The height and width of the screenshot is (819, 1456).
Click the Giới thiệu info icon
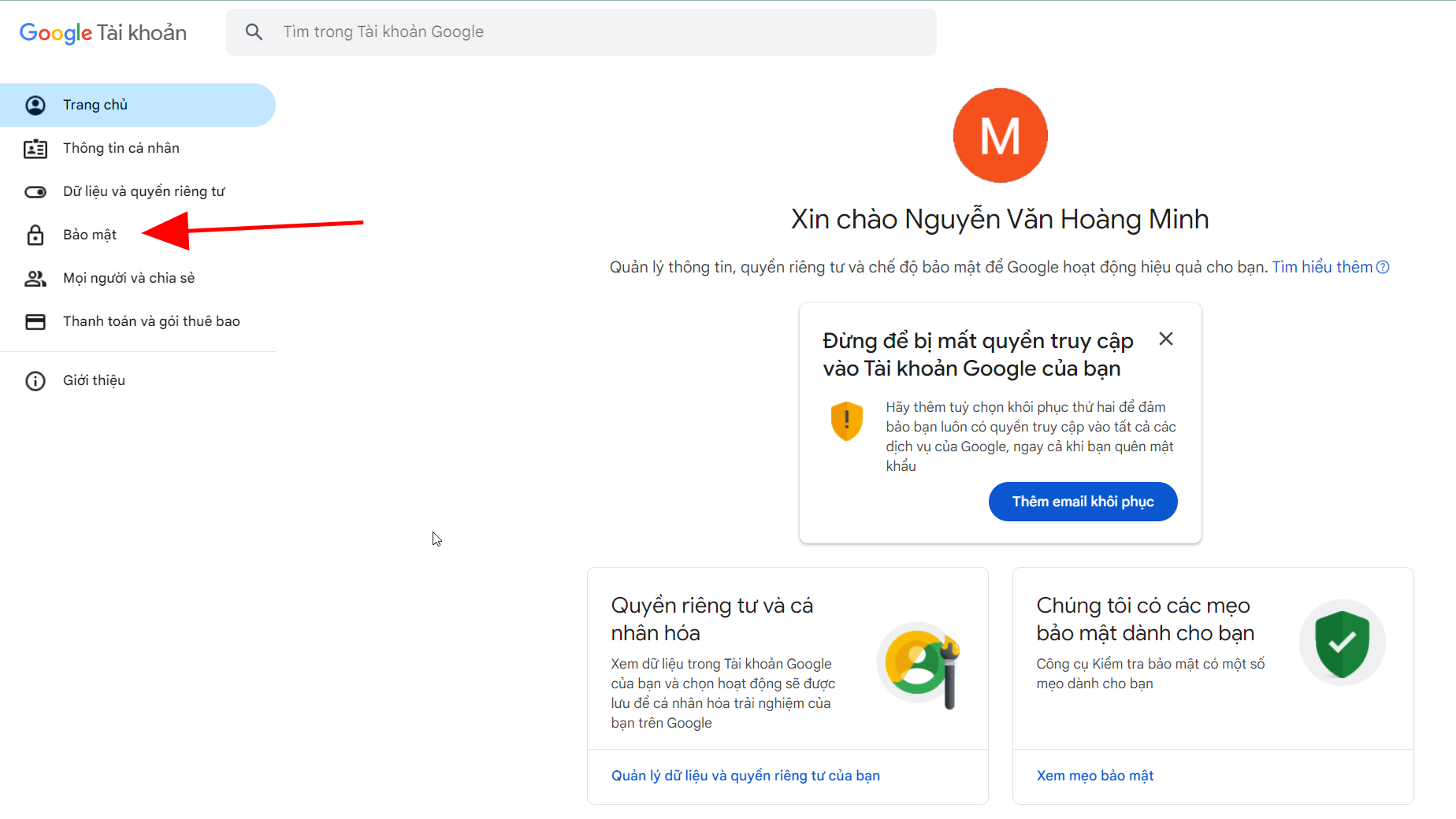(35, 380)
